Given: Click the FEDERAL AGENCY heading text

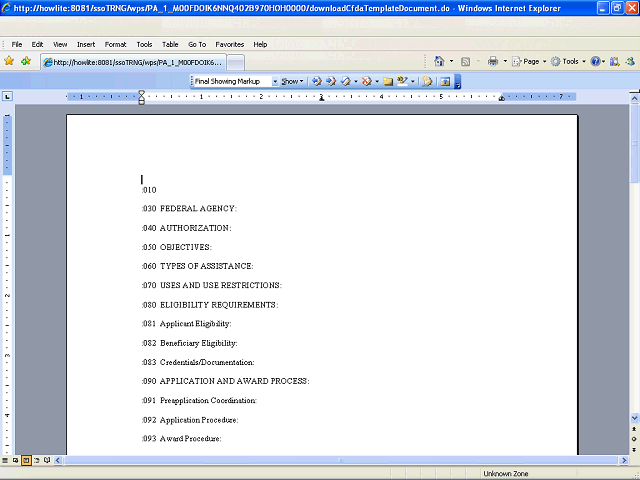Looking at the screenshot, I should point(198,209).
